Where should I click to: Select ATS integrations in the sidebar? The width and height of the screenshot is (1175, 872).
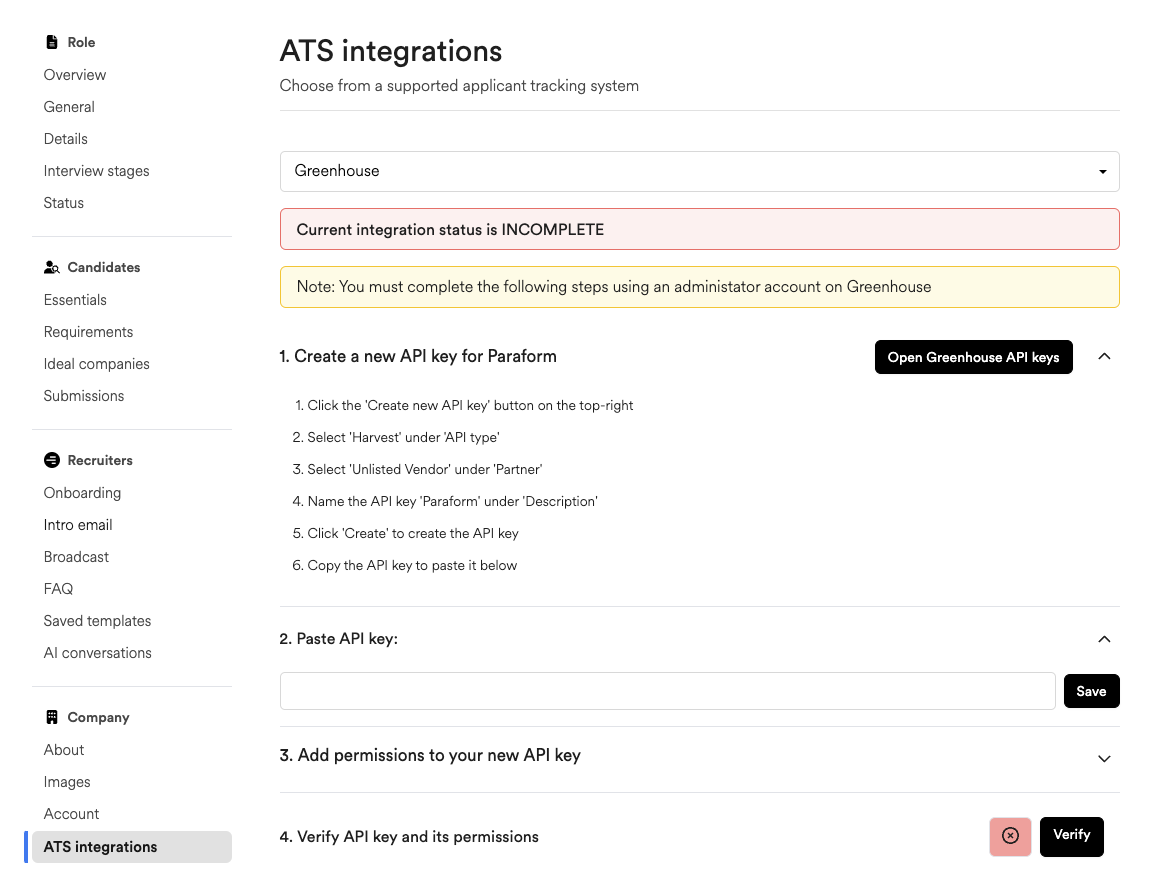pos(132,847)
